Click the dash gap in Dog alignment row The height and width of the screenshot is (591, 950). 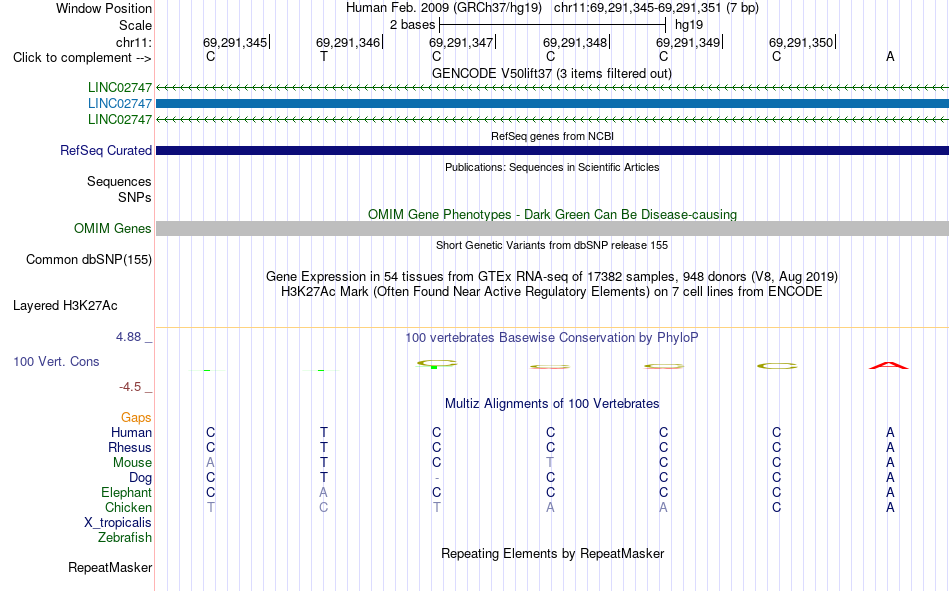click(x=437, y=478)
